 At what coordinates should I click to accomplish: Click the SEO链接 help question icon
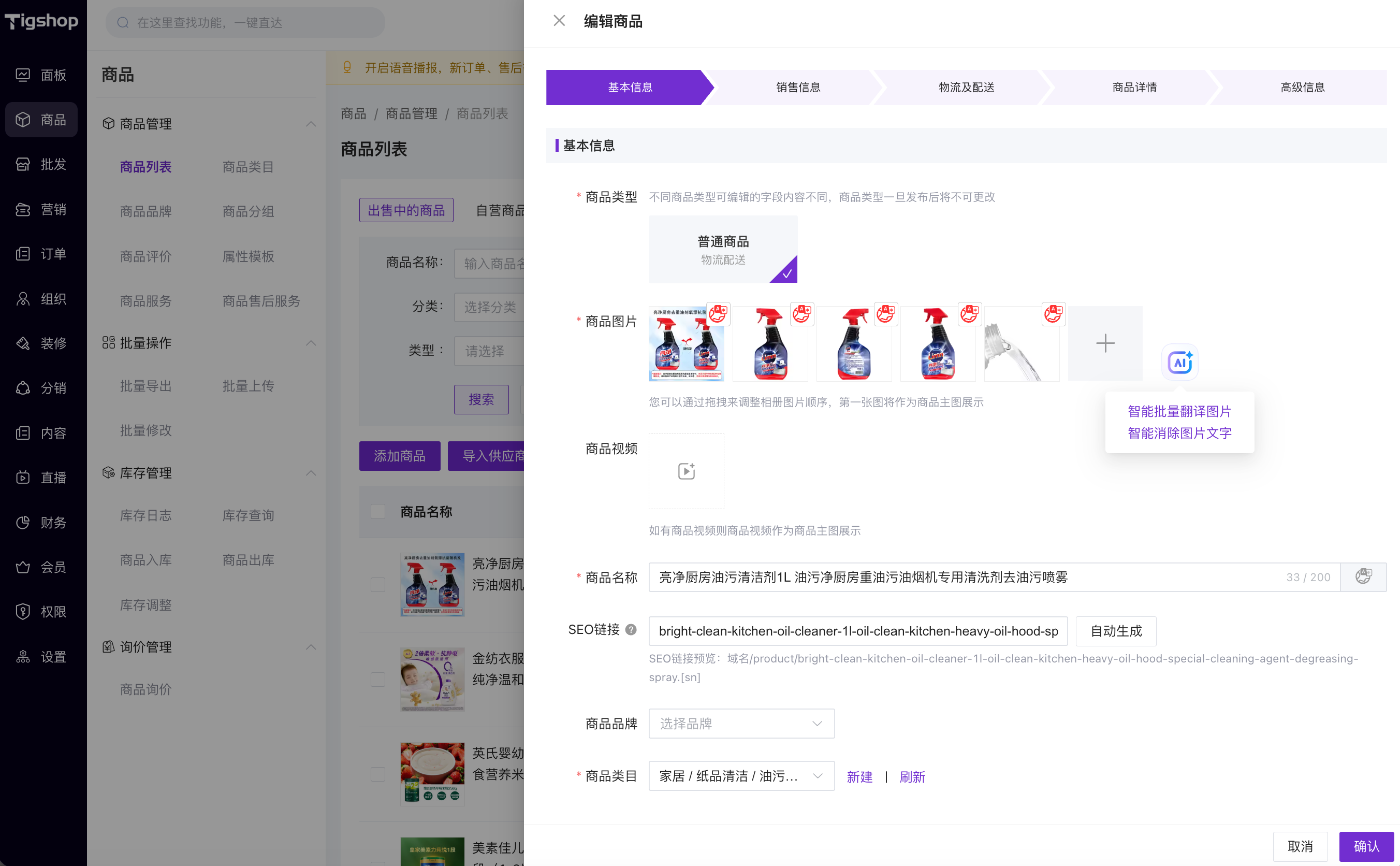click(x=631, y=630)
